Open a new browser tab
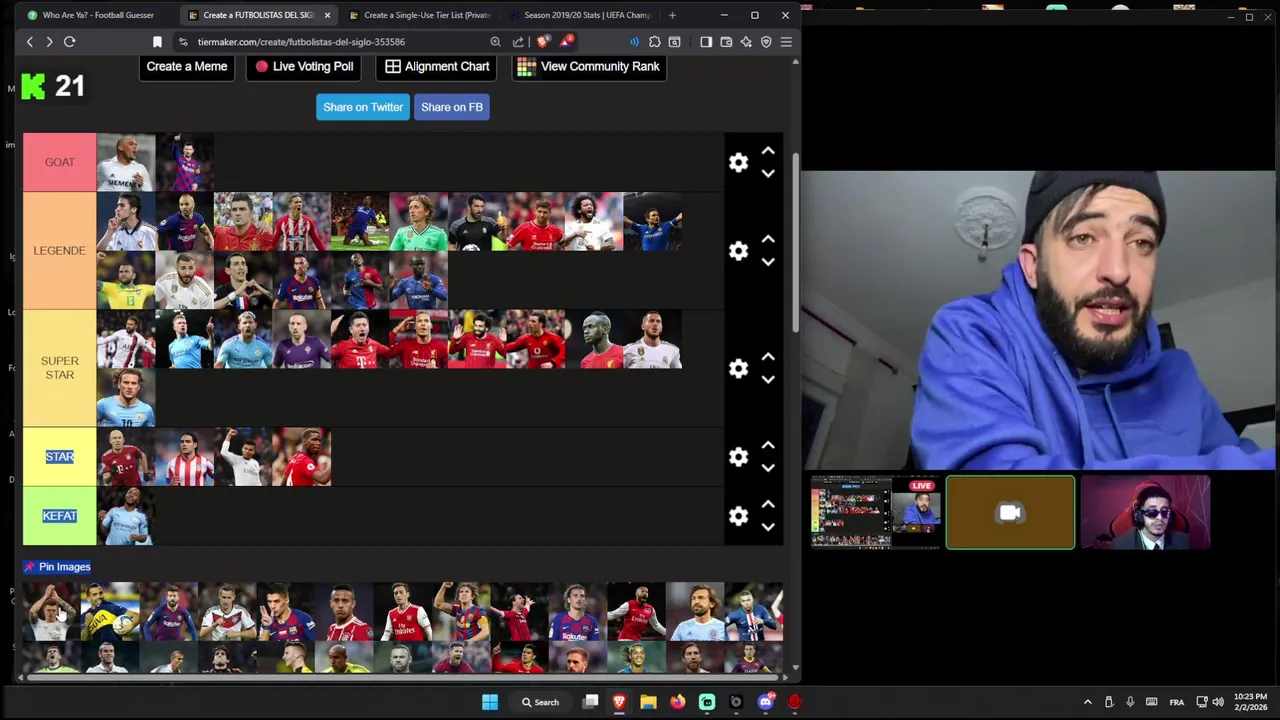Viewport: 1280px width, 720px height. [672, 15]
